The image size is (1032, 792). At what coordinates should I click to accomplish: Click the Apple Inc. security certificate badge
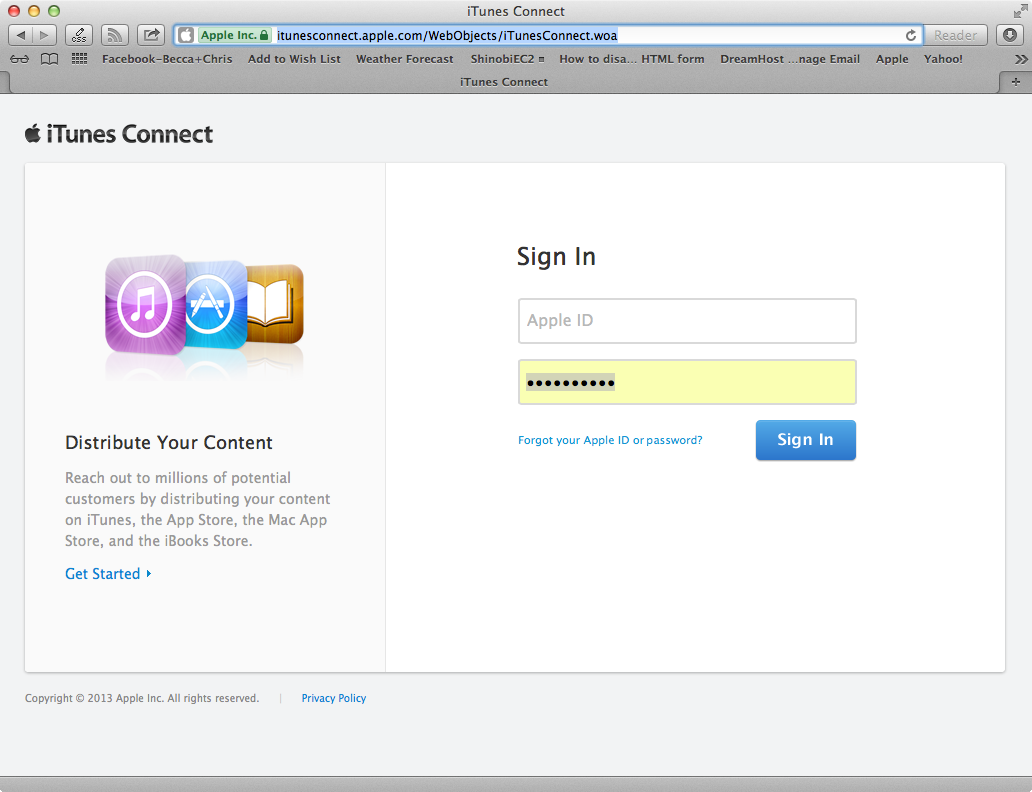pyautogui.click(x=234, y=35)
